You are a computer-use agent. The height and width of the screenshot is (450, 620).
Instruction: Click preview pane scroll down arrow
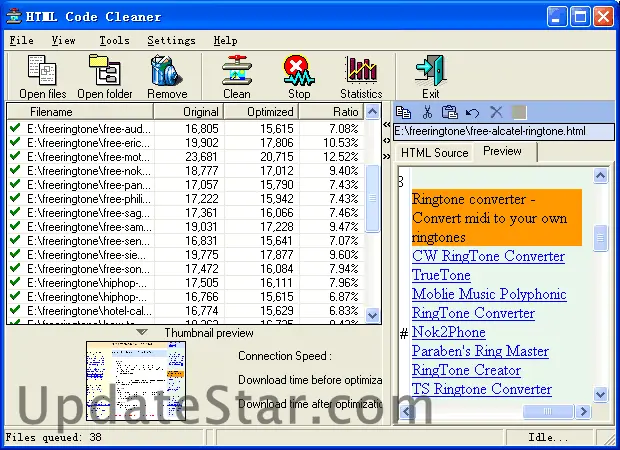point(600,394)
